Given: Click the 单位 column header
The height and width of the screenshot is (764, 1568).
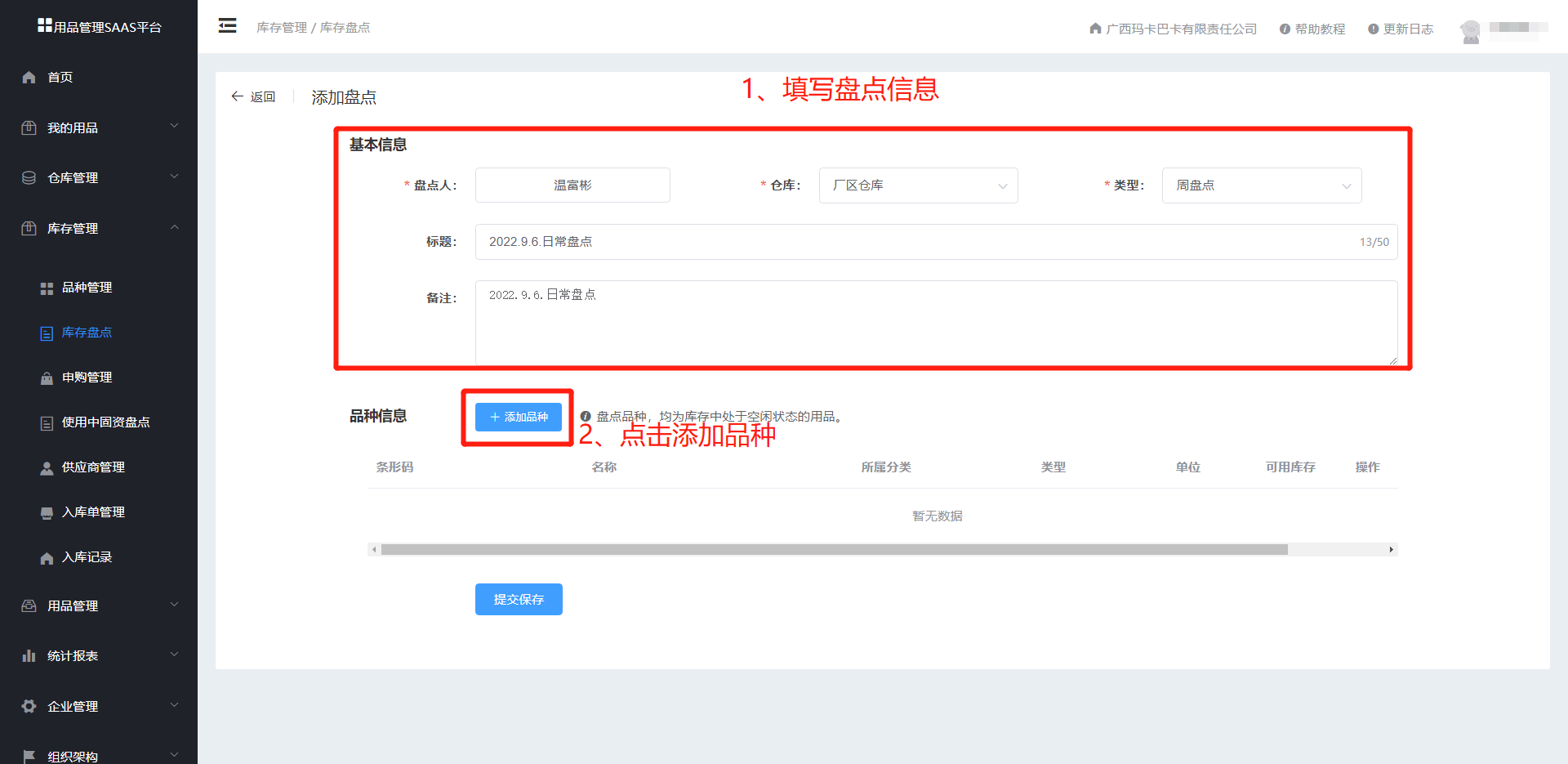Looking at the screenshot, I should click(1188, 467).
